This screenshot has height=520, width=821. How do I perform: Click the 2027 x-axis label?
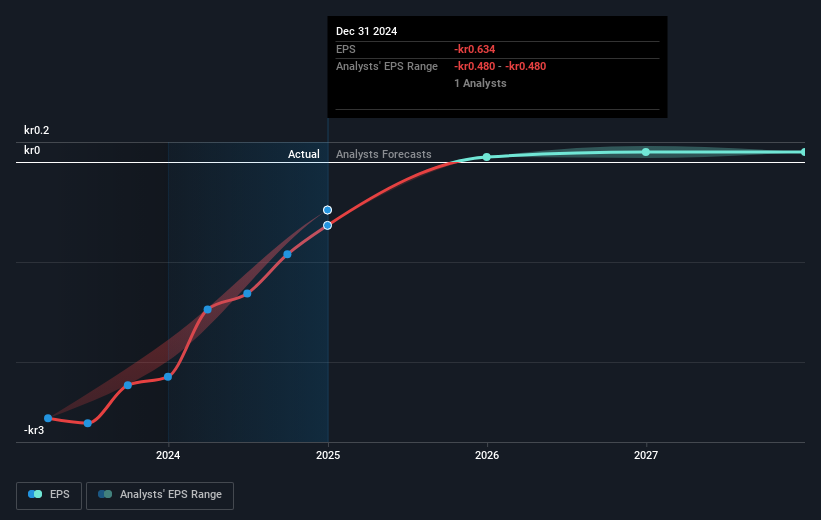tap(646, 455)
